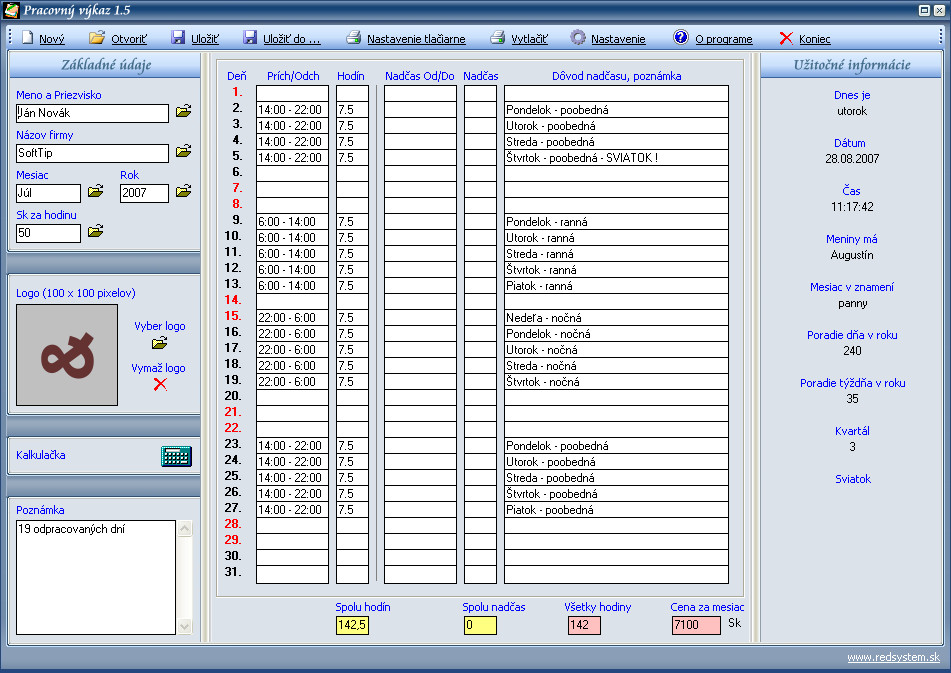Click the Základné údaje panel header
951x673 pixels.
coord(106,65)
